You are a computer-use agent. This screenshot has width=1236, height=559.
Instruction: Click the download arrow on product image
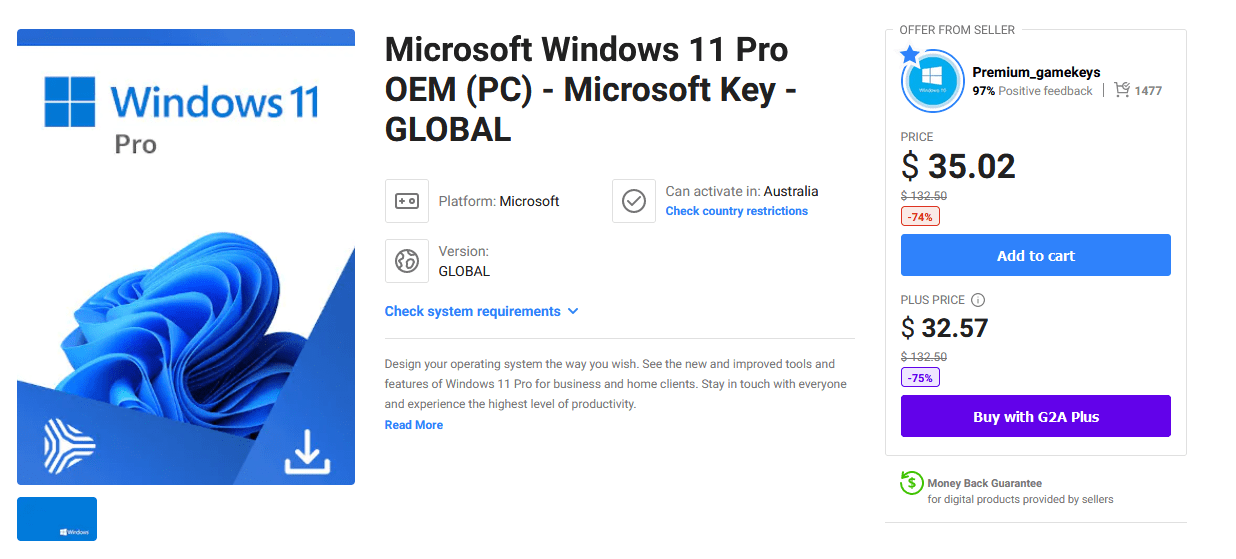(x=307, y=453)
